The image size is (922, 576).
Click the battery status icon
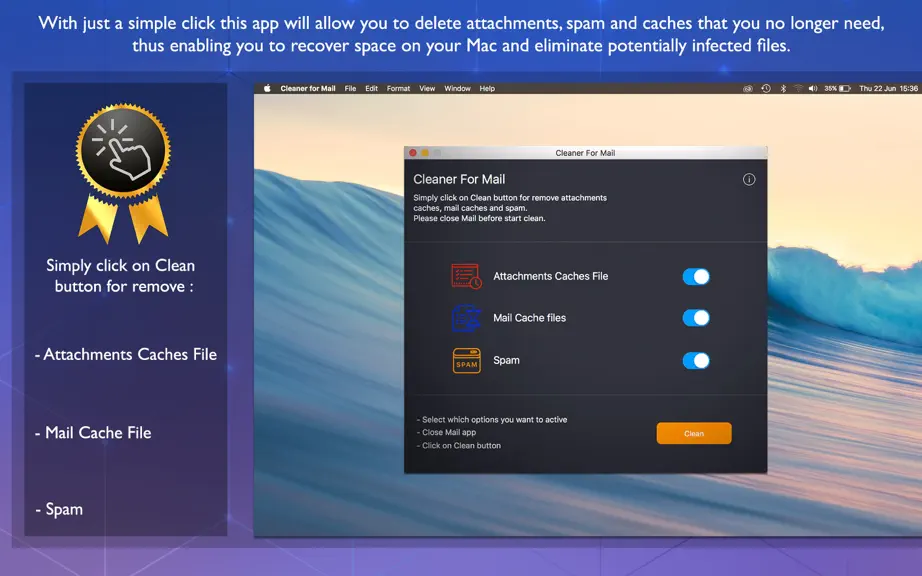(844, 88)
